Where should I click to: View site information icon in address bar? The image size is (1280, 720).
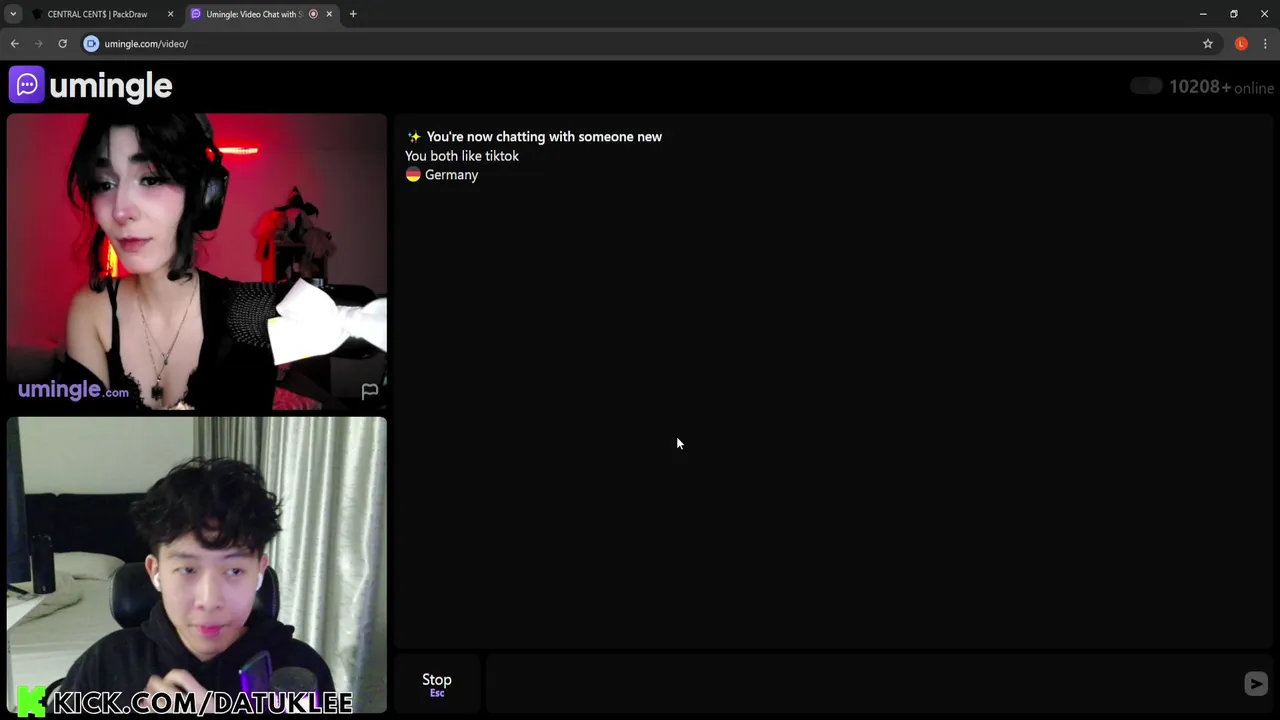(91, 44)
